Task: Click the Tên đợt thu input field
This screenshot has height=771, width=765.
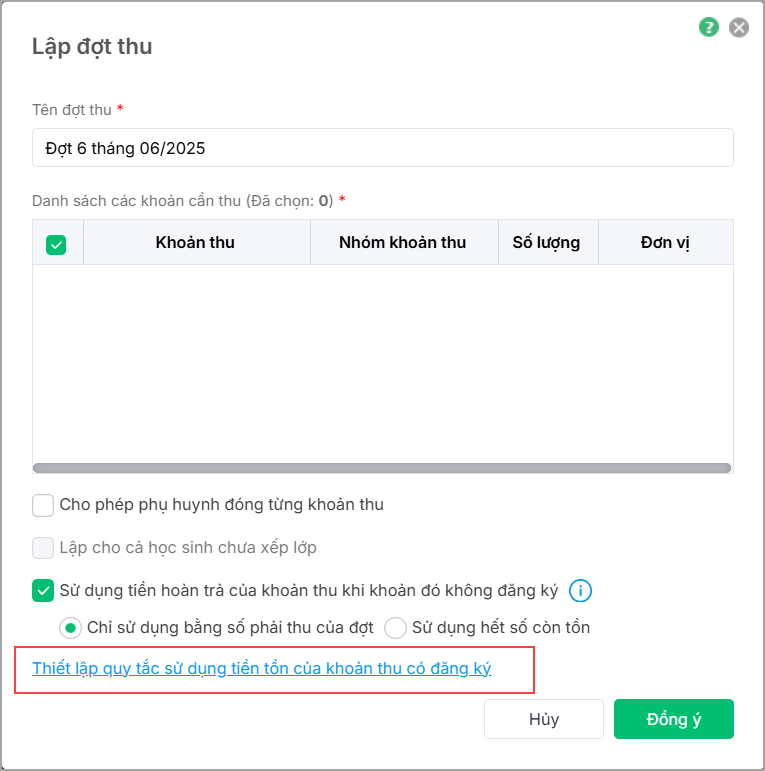Action: click(x=382, y=148)
